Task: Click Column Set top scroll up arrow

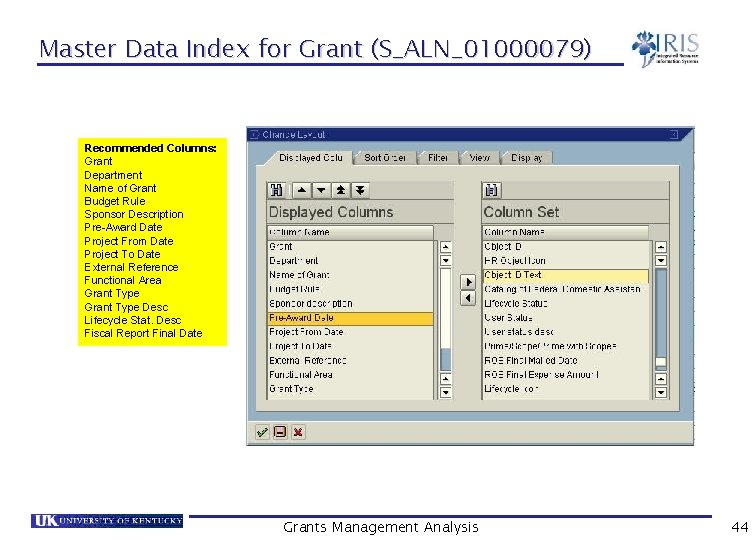Action: click(x=661, y=247)
